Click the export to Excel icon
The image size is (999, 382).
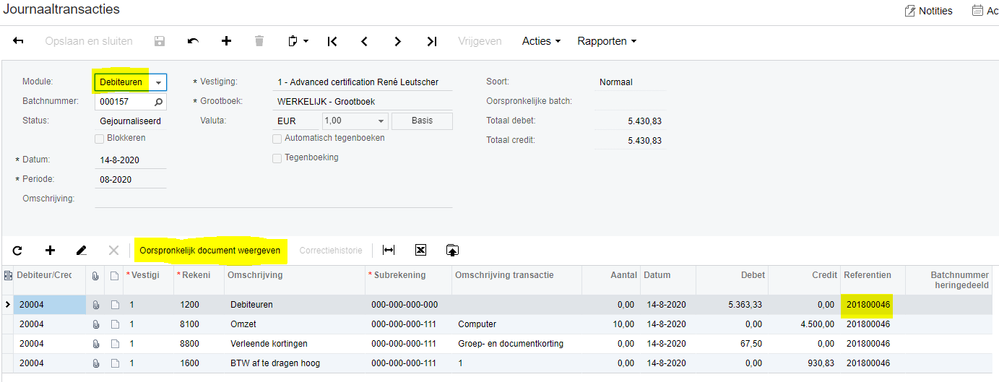pyautogui.click(x=420, y=251)
